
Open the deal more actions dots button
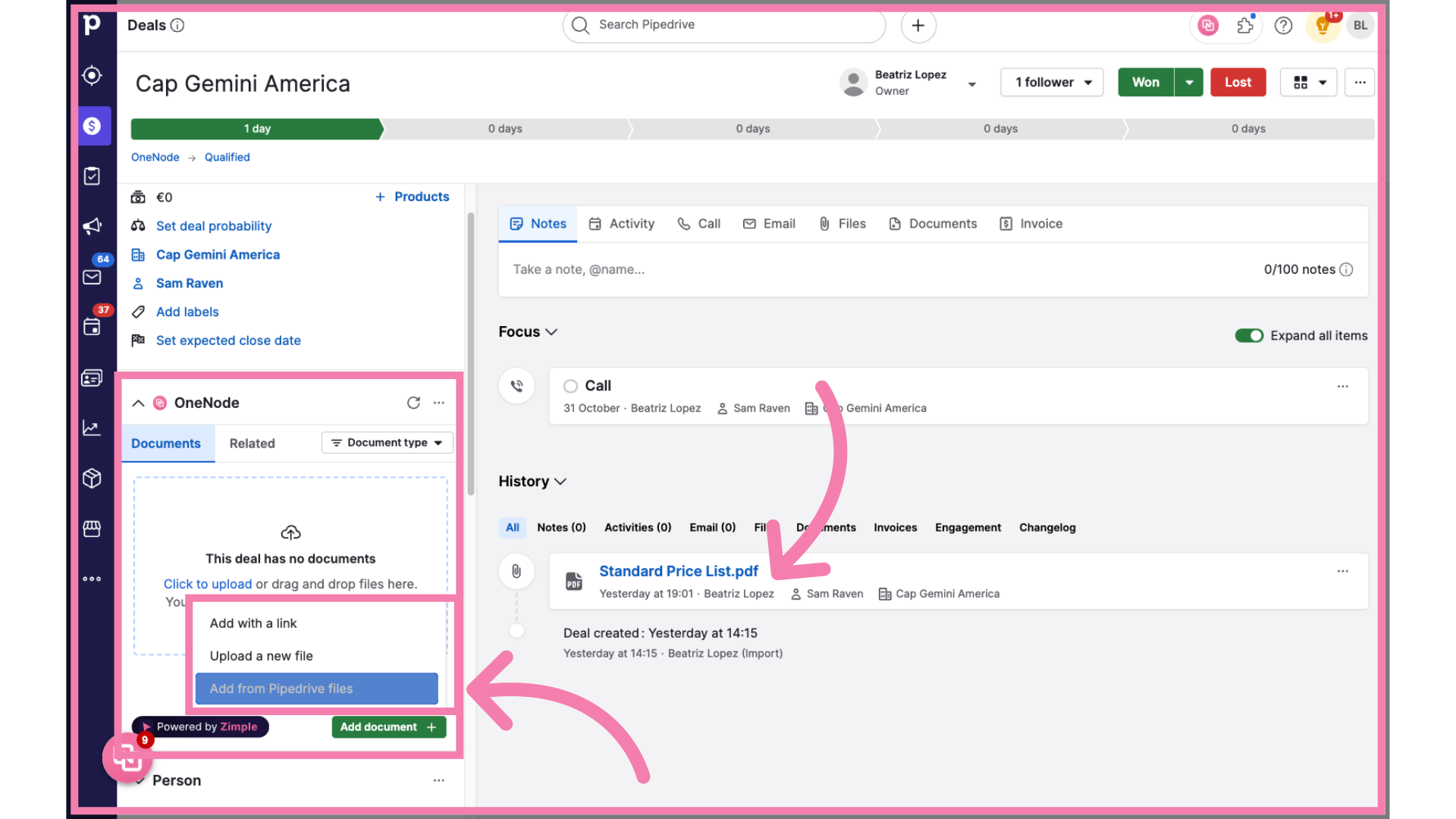pyautogui.click(x=1360, y=82)
